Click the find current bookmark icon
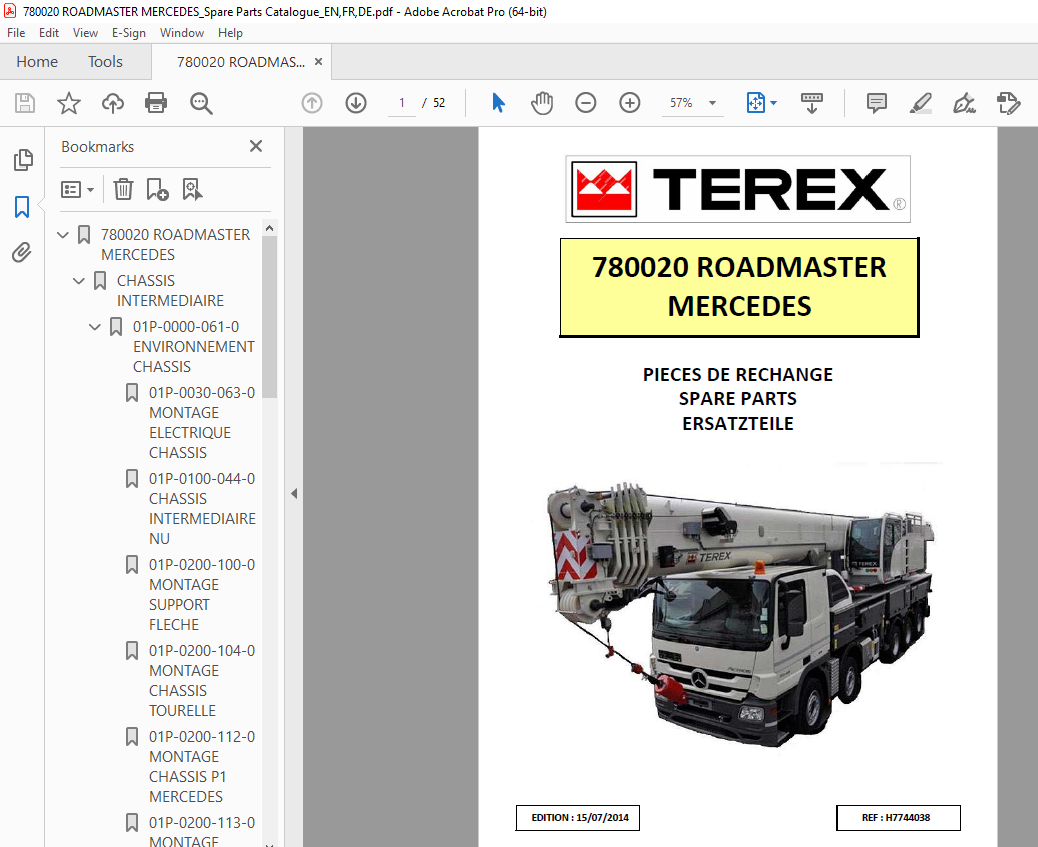The image size is (1038, 847). point(193,189)
